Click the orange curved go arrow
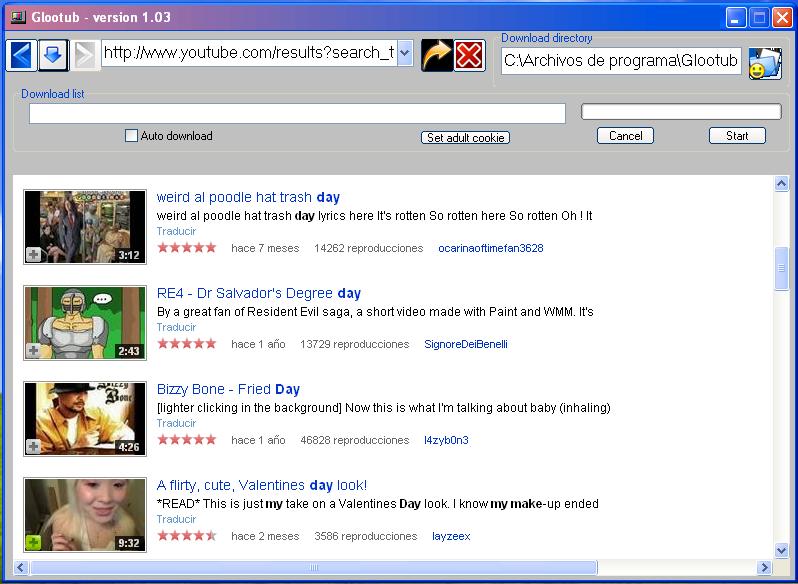The height and width of the screenshot is (584, 798). pos(437,55)
